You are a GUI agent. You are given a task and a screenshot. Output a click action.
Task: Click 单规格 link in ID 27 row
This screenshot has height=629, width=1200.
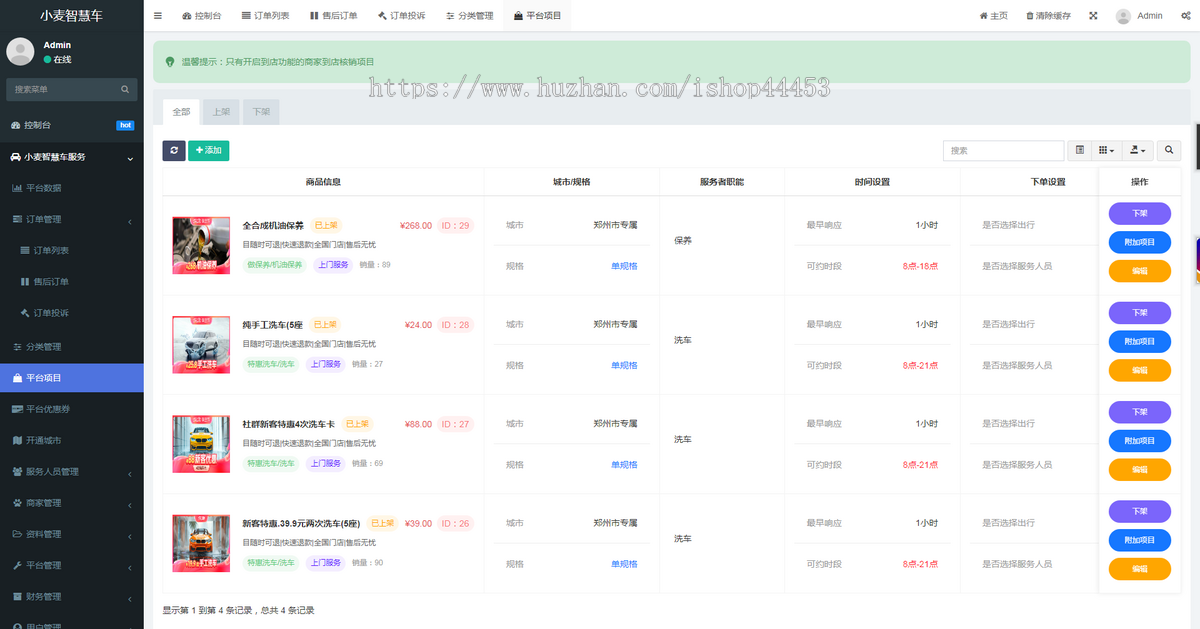624,465
